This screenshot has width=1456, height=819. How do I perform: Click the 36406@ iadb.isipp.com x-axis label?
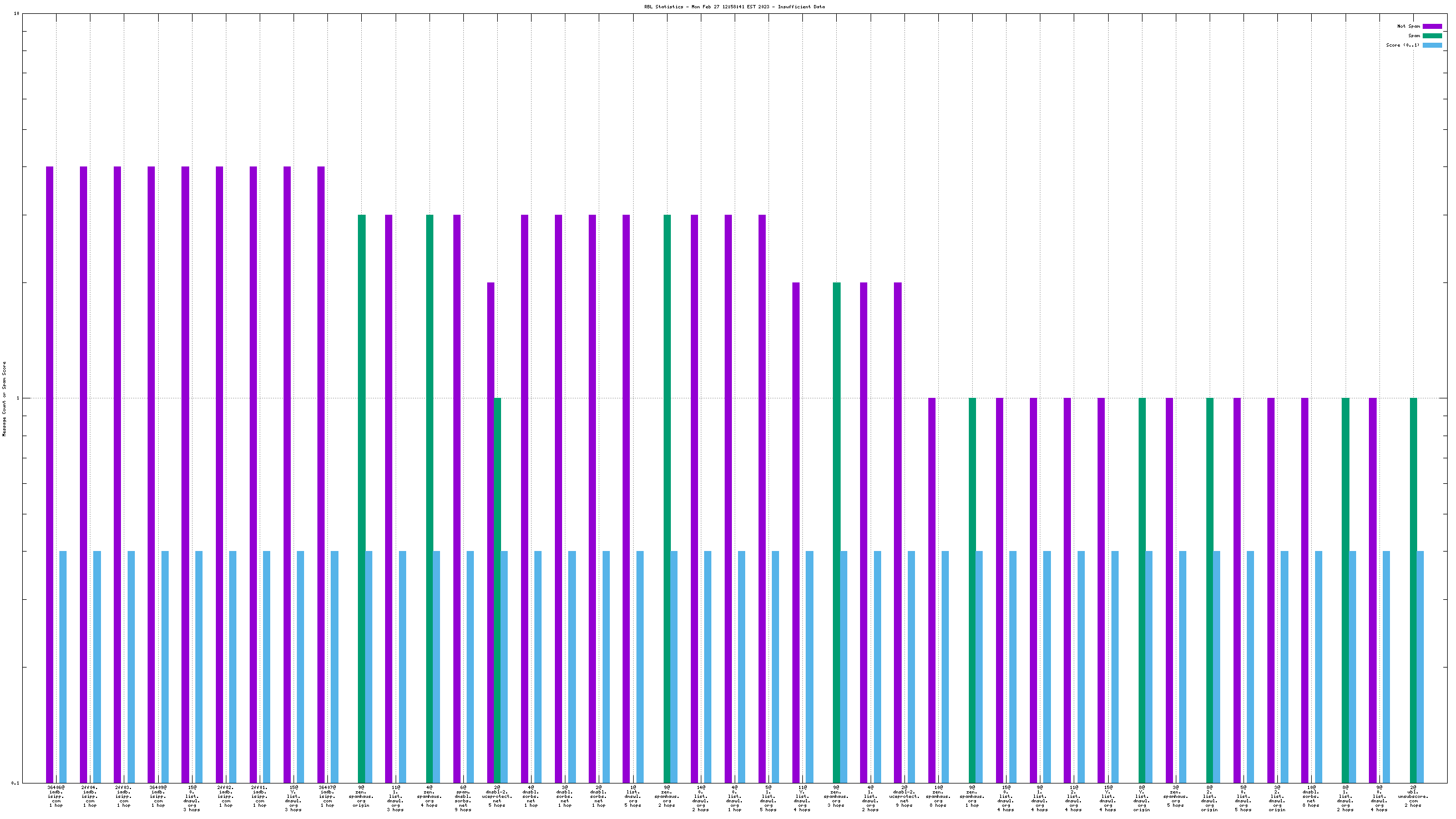56,796
